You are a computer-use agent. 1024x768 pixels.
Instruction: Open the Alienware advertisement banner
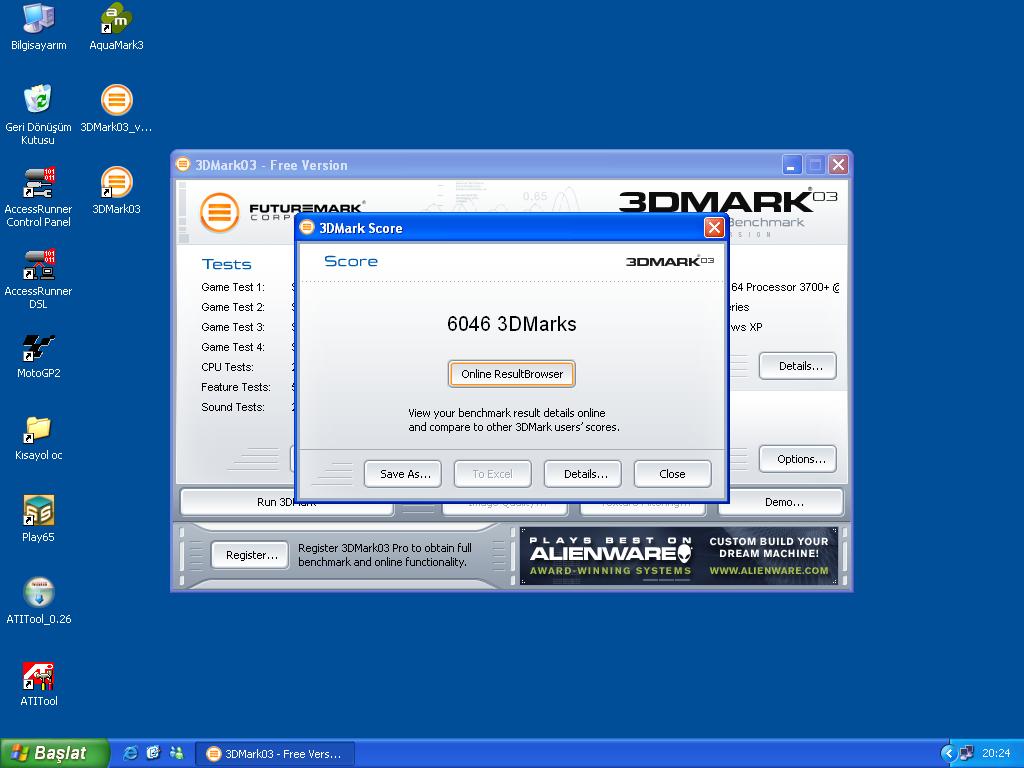(x=679, y=556)
